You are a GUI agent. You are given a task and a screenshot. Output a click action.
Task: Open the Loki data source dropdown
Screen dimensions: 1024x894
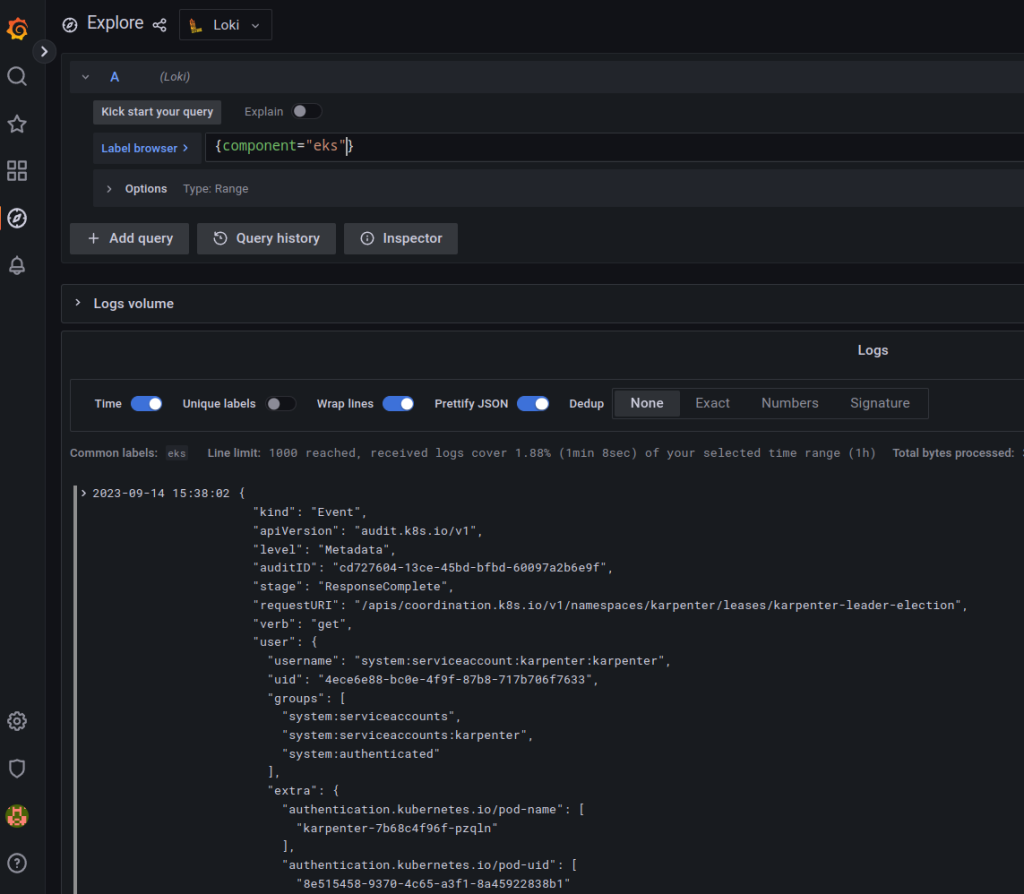click(225, 24)
